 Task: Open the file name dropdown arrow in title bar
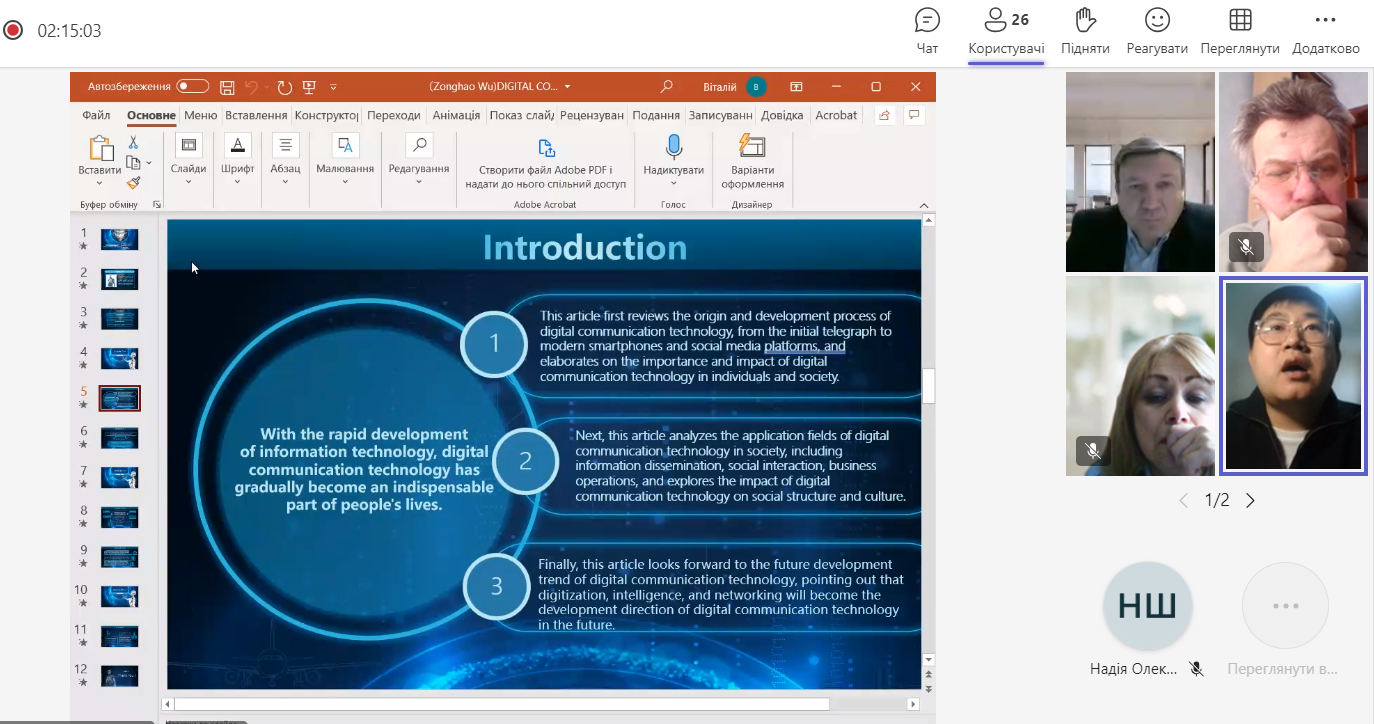567,87
